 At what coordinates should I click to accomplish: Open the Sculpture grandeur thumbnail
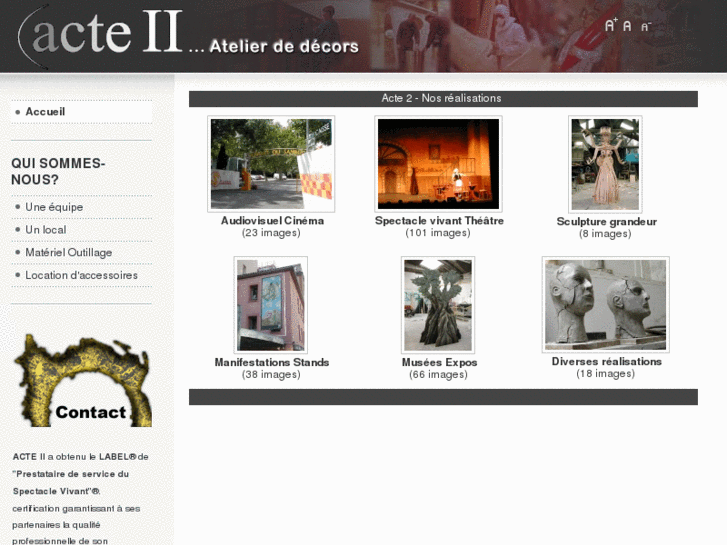pos(605,164)
